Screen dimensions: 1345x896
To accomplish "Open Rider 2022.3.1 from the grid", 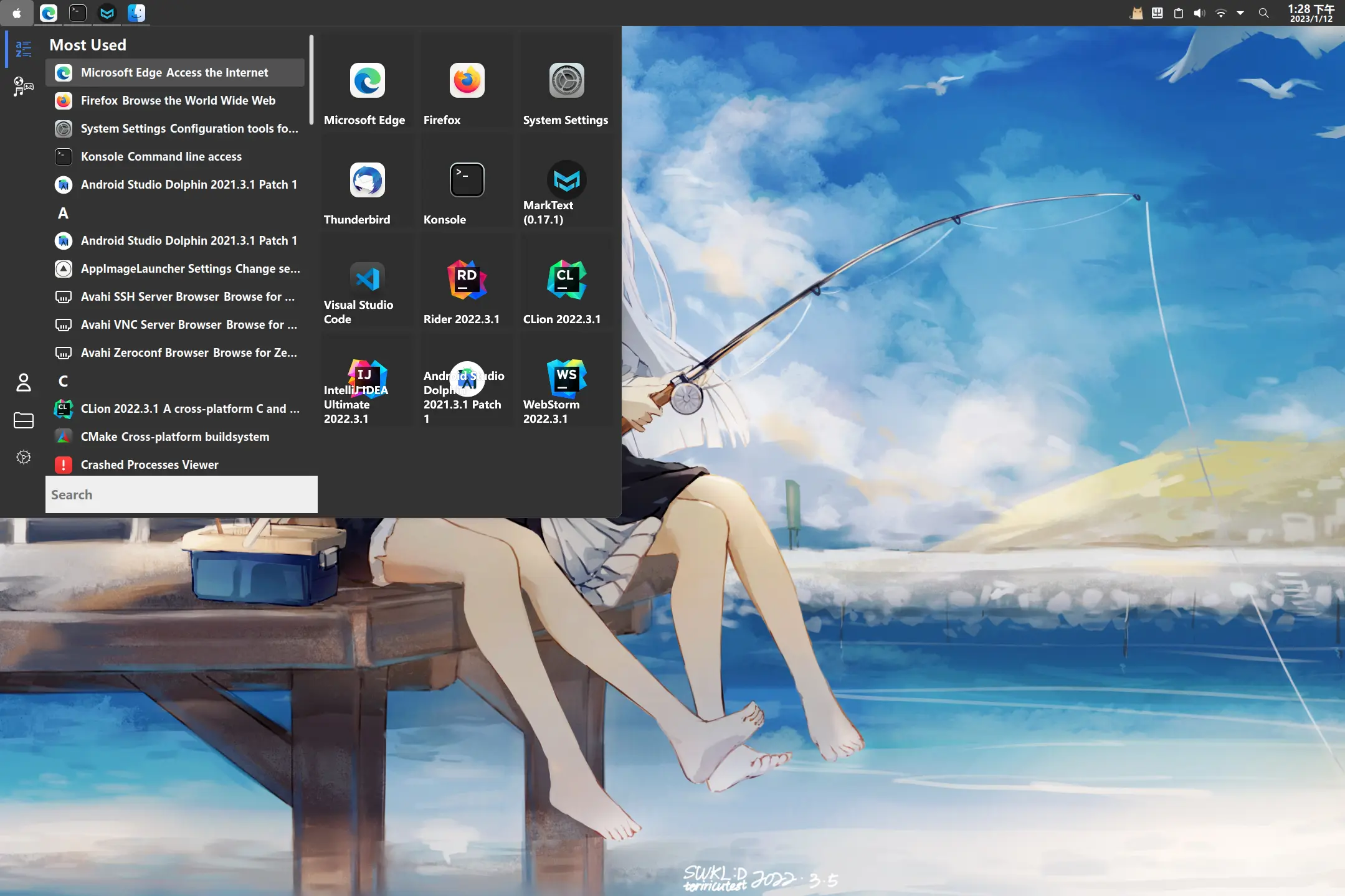I will pos(467,280).
